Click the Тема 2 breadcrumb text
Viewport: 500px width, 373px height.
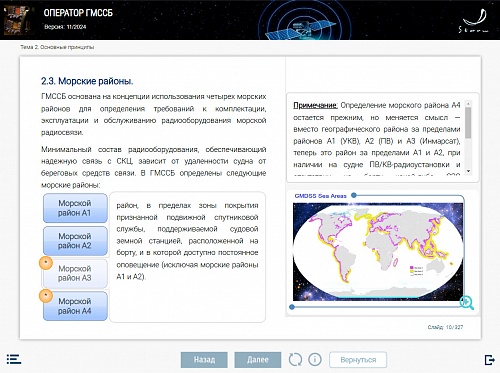coord(57,47)
